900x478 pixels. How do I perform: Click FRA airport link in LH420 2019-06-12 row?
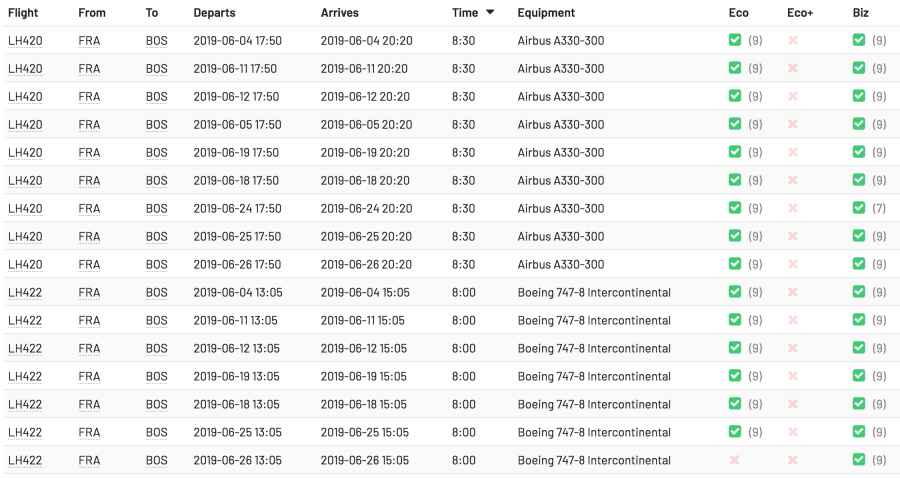(x=89, y=96)
